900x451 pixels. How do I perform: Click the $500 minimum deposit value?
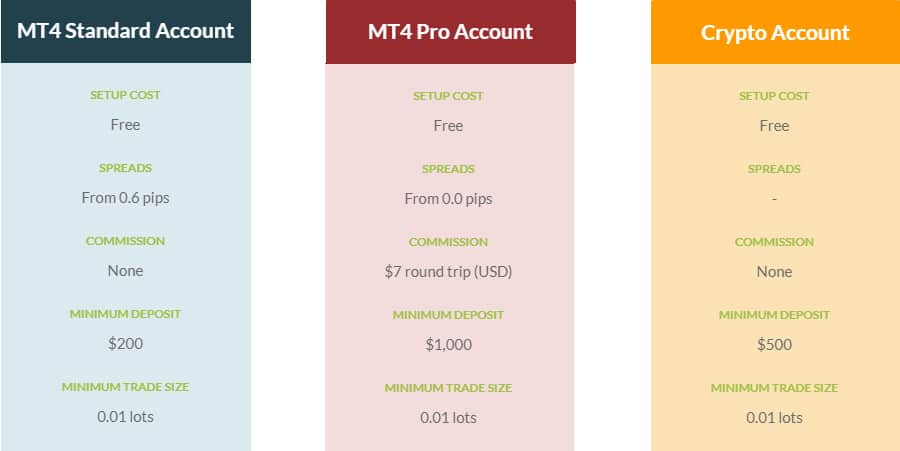click(x=774, y=345)
